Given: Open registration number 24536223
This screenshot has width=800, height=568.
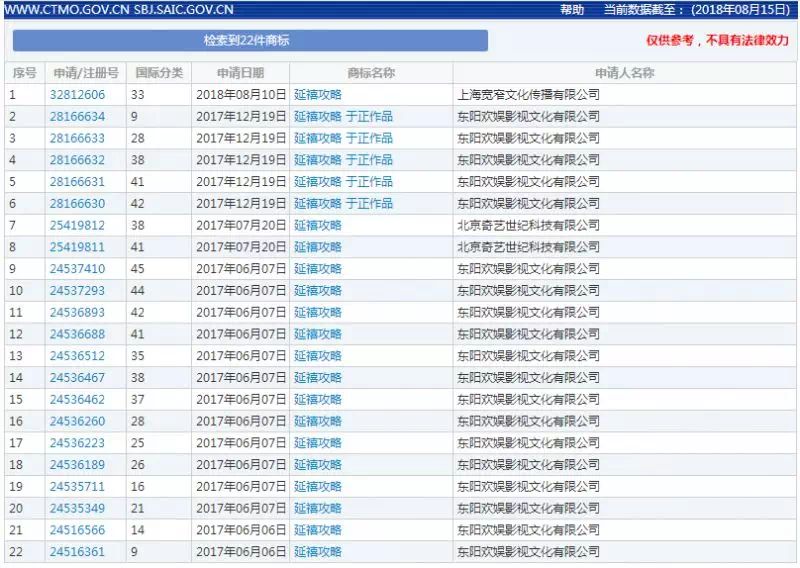Looking at the screenshot, I should 77,443.
